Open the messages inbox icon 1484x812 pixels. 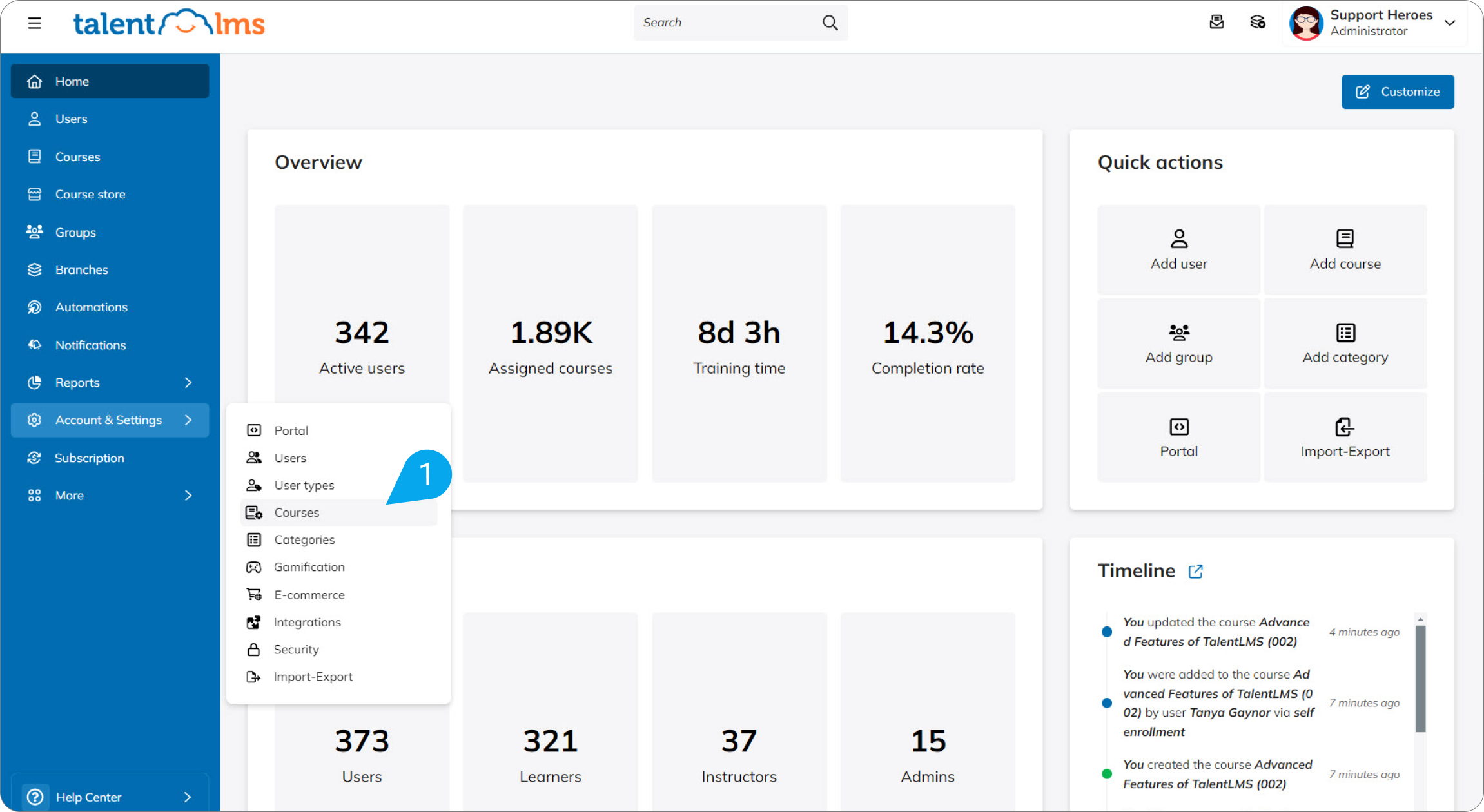point(1216,23)
